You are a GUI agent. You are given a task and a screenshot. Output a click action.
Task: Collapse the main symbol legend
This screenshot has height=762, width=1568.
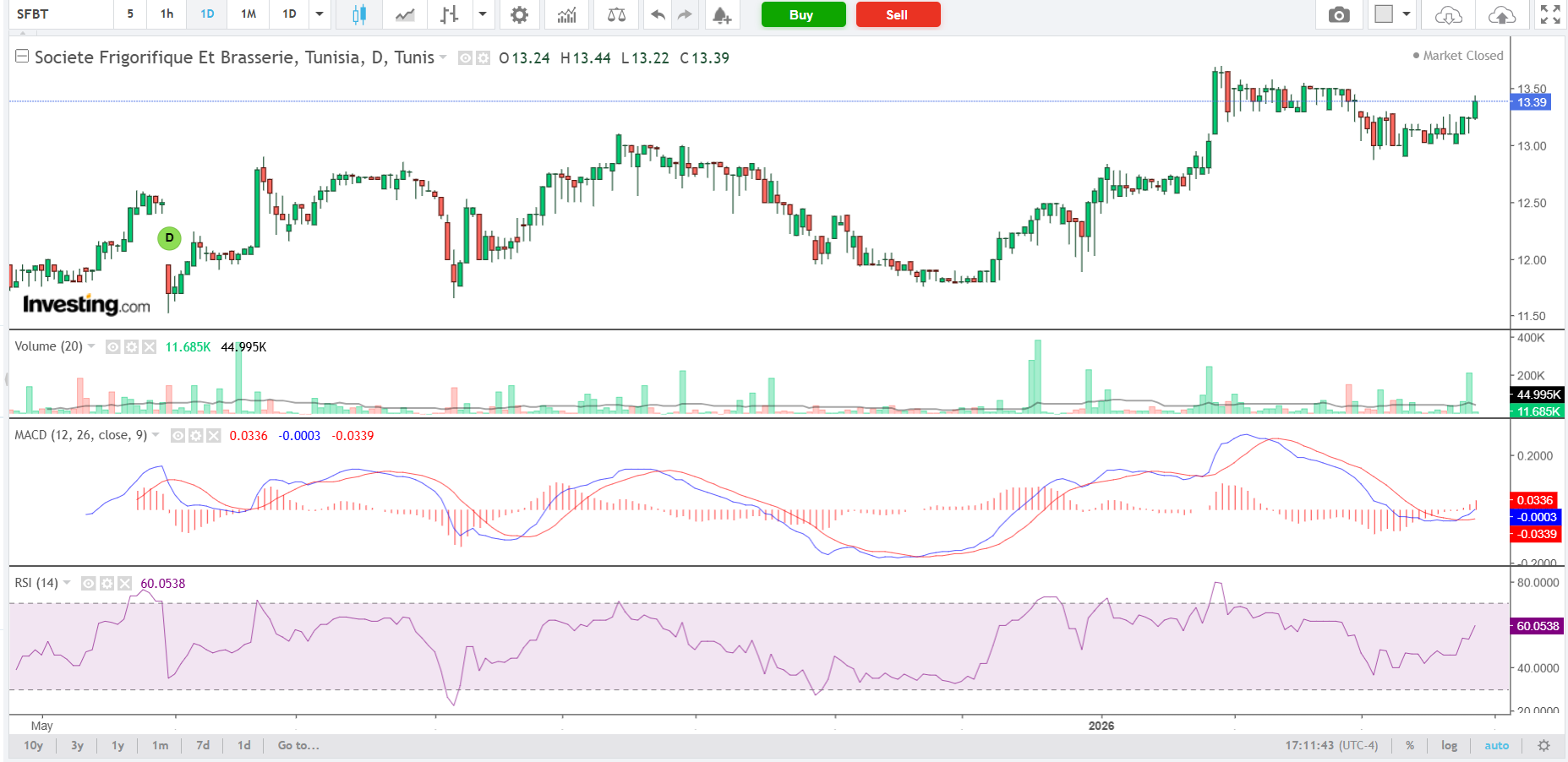pyautogui.click(x=22, y=57)
